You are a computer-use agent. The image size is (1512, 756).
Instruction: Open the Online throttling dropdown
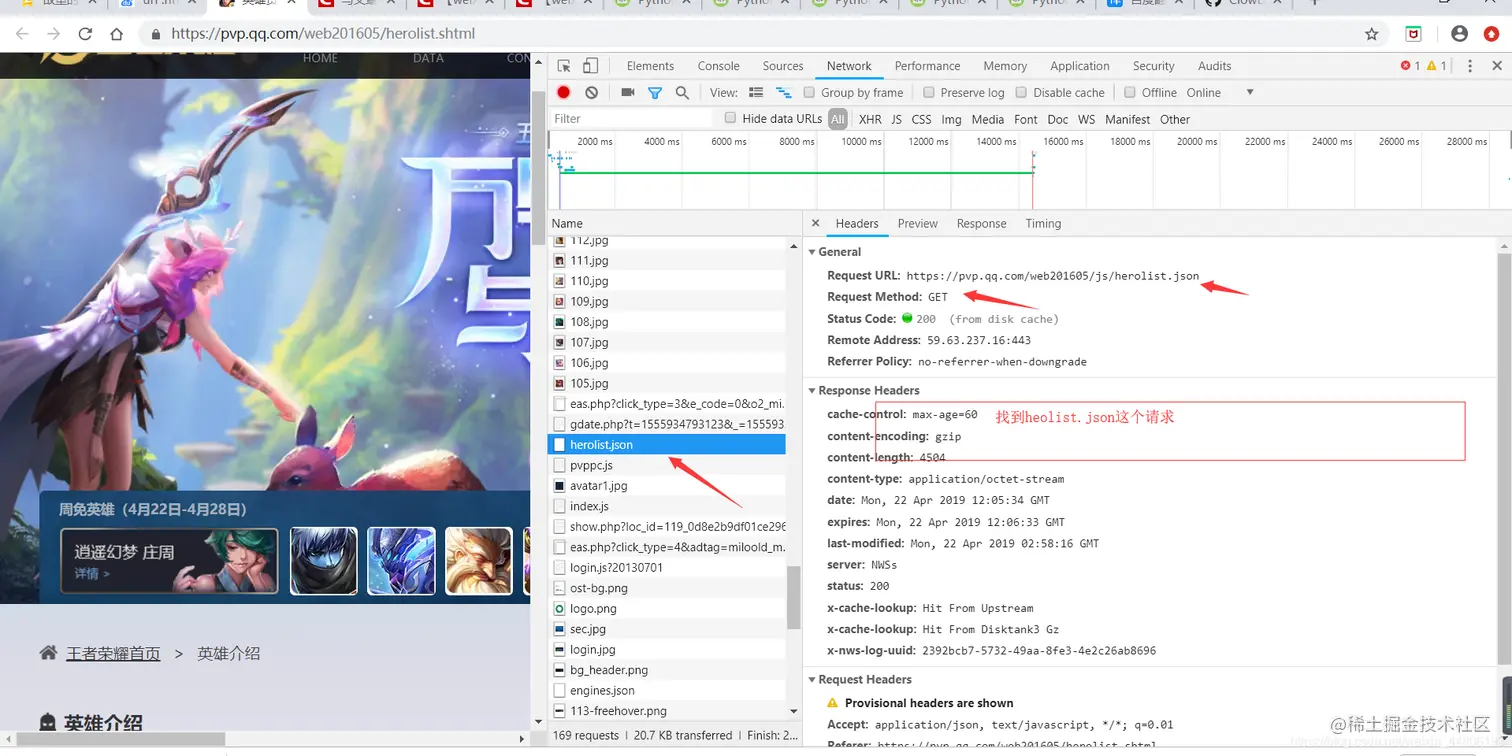click(1220, 92)
